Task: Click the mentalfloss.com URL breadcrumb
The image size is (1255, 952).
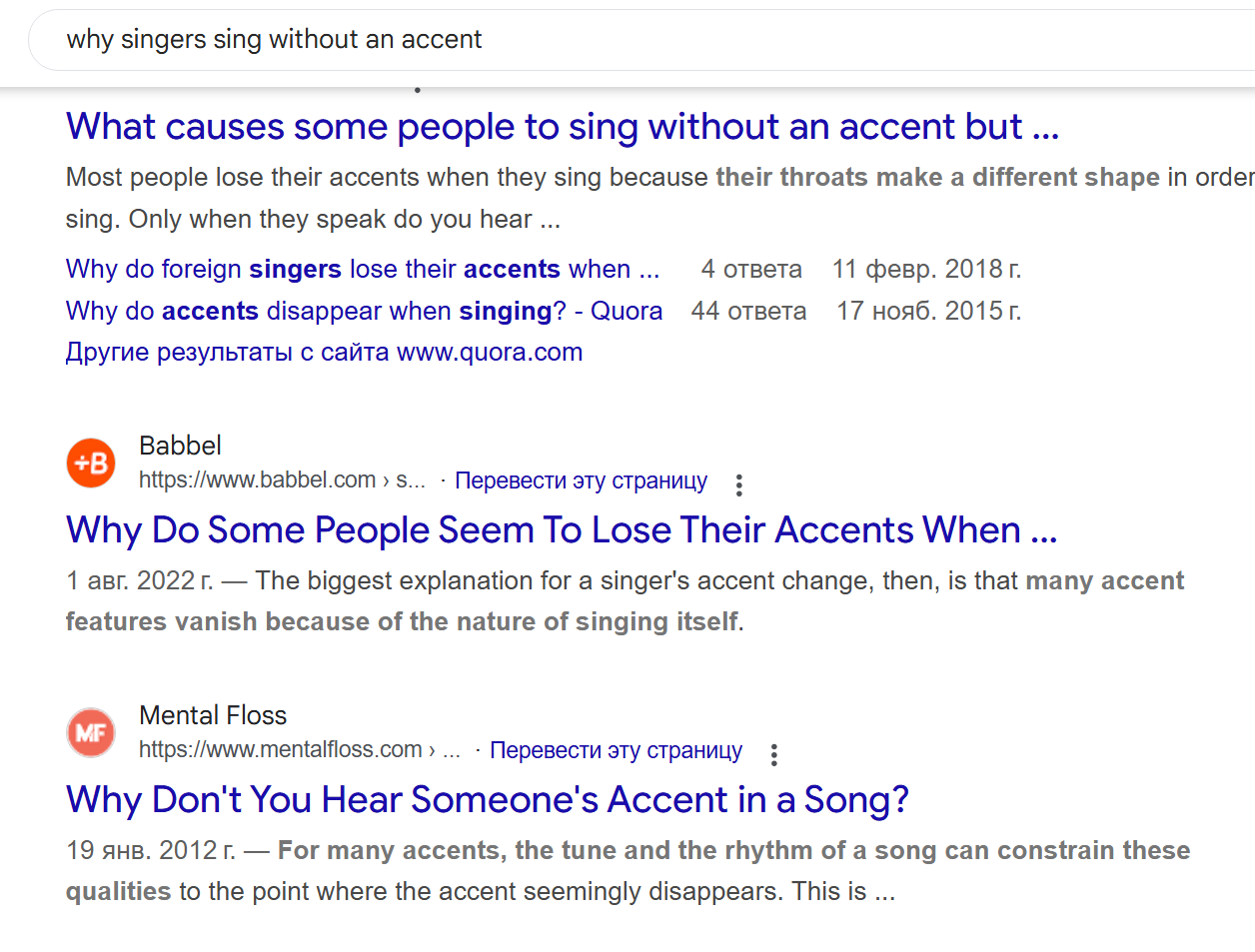Action: point(299,750)
